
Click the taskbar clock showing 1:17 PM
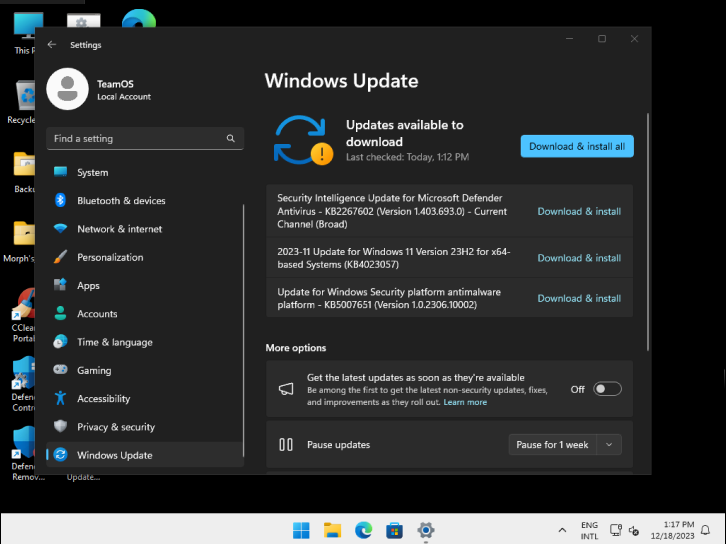672,530
